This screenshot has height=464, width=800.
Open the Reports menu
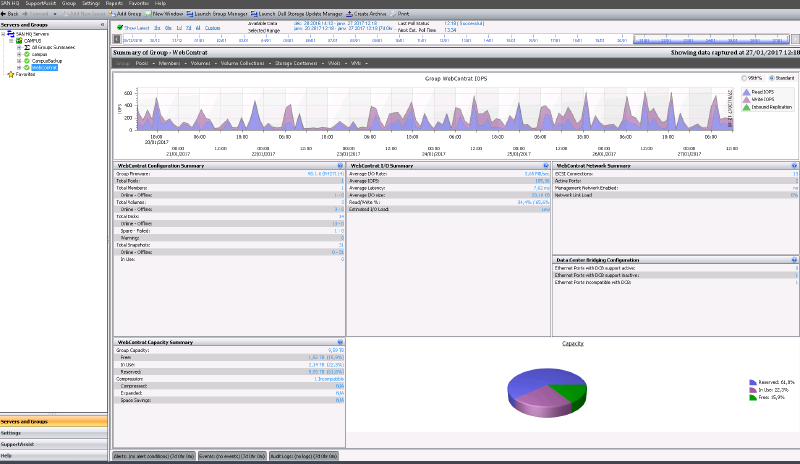coord(113,4)
